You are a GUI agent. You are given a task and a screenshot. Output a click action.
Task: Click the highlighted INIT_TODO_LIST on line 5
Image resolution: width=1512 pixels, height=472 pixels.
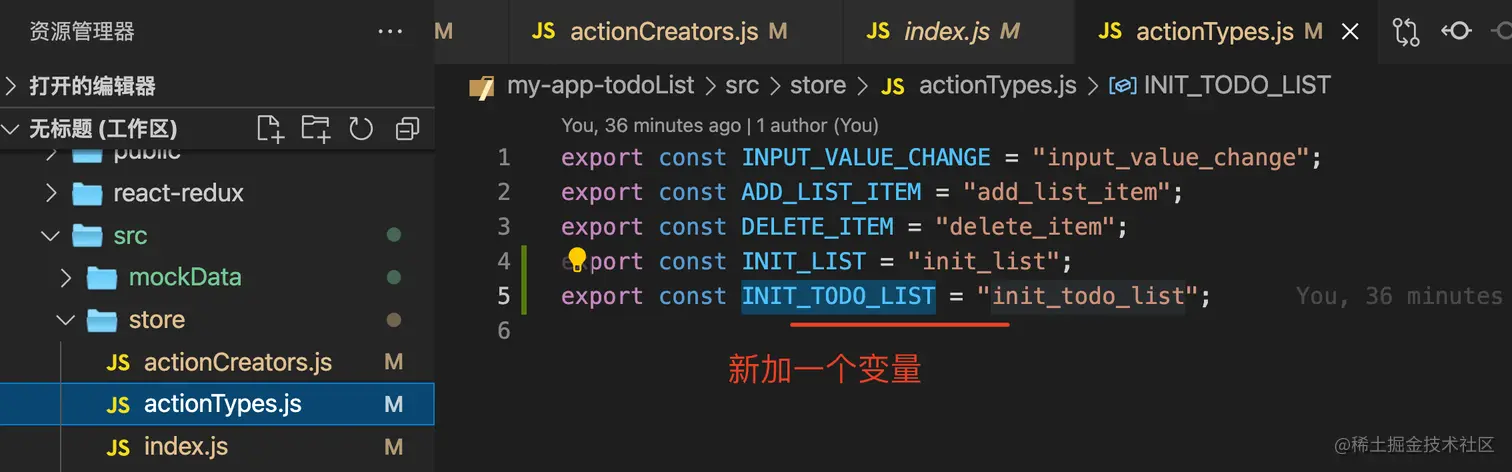(x=838, y=296)
